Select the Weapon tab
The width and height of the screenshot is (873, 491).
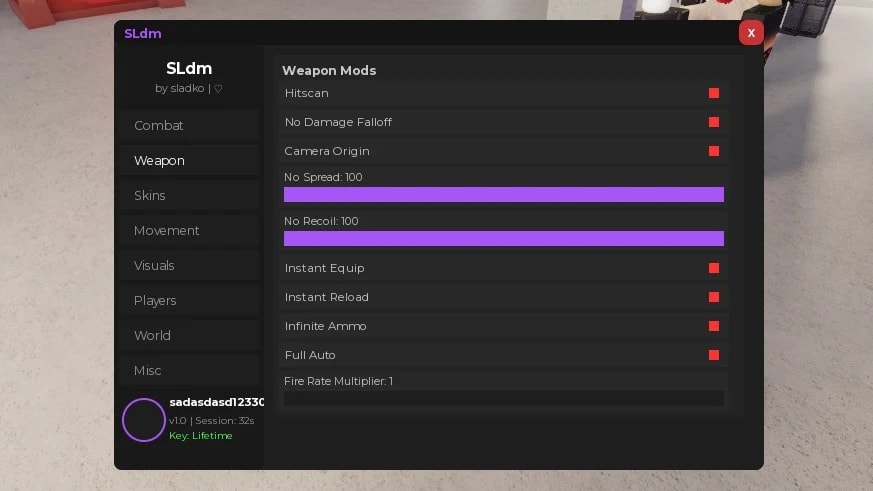tap(189, 161)
